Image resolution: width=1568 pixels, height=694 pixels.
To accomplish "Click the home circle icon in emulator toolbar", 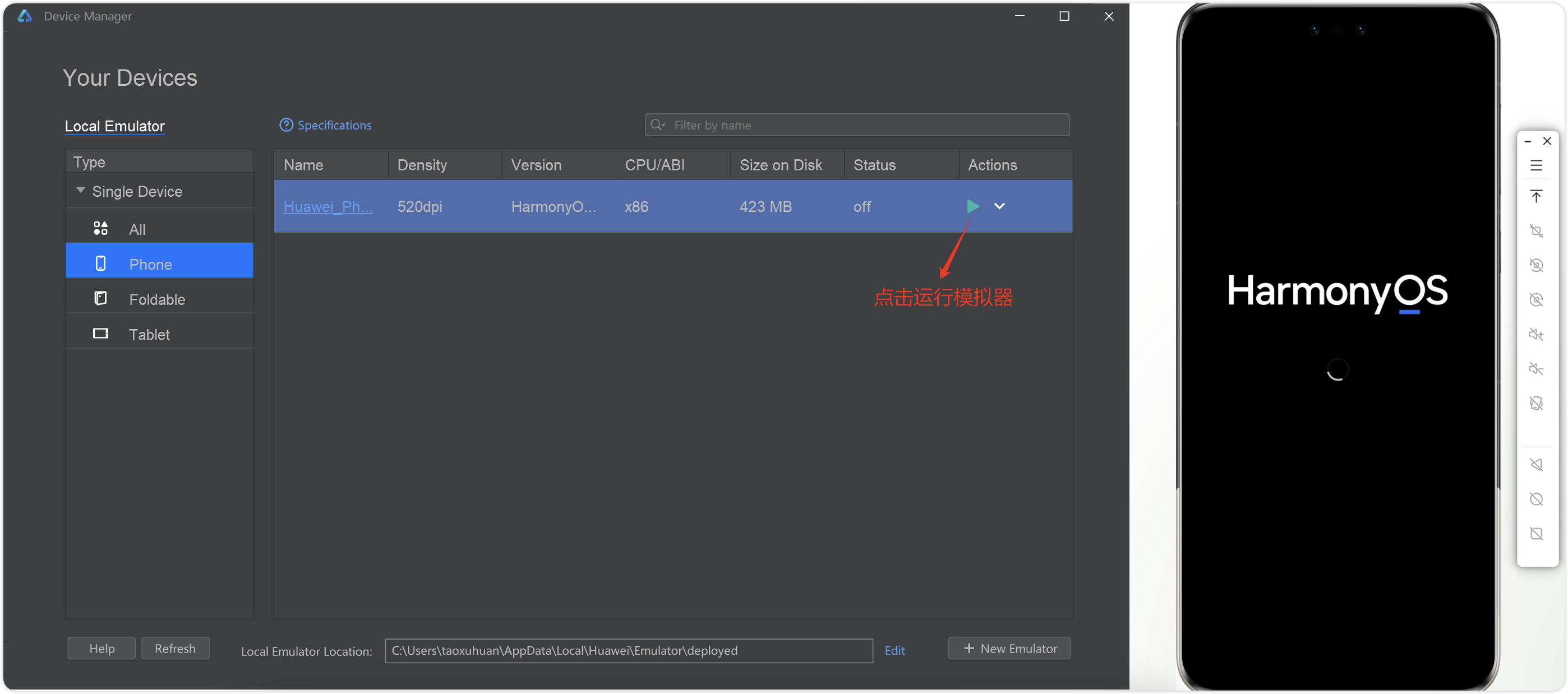I will 1535,499.
